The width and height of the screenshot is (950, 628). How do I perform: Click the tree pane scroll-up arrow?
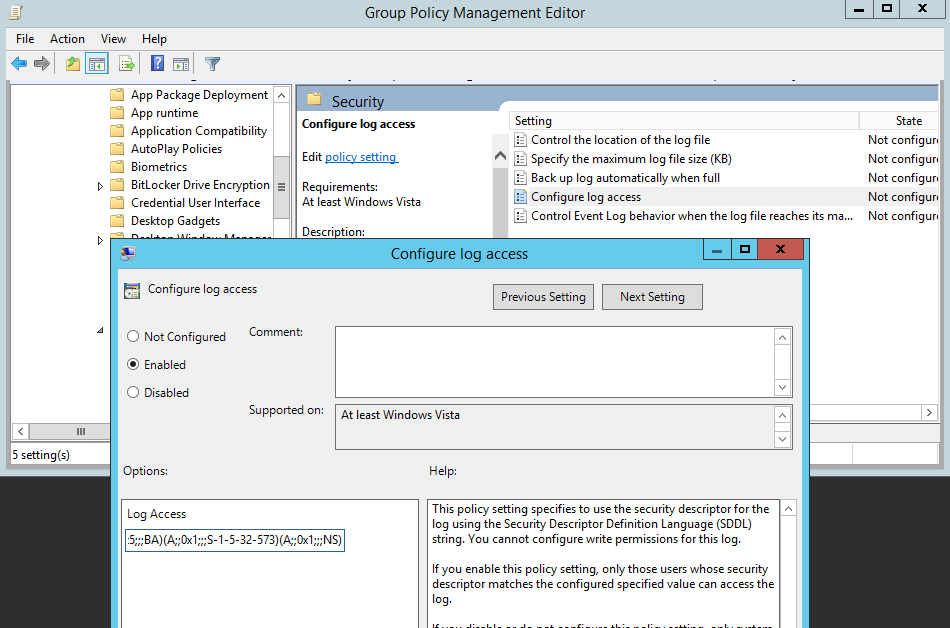tap(282, 95)
